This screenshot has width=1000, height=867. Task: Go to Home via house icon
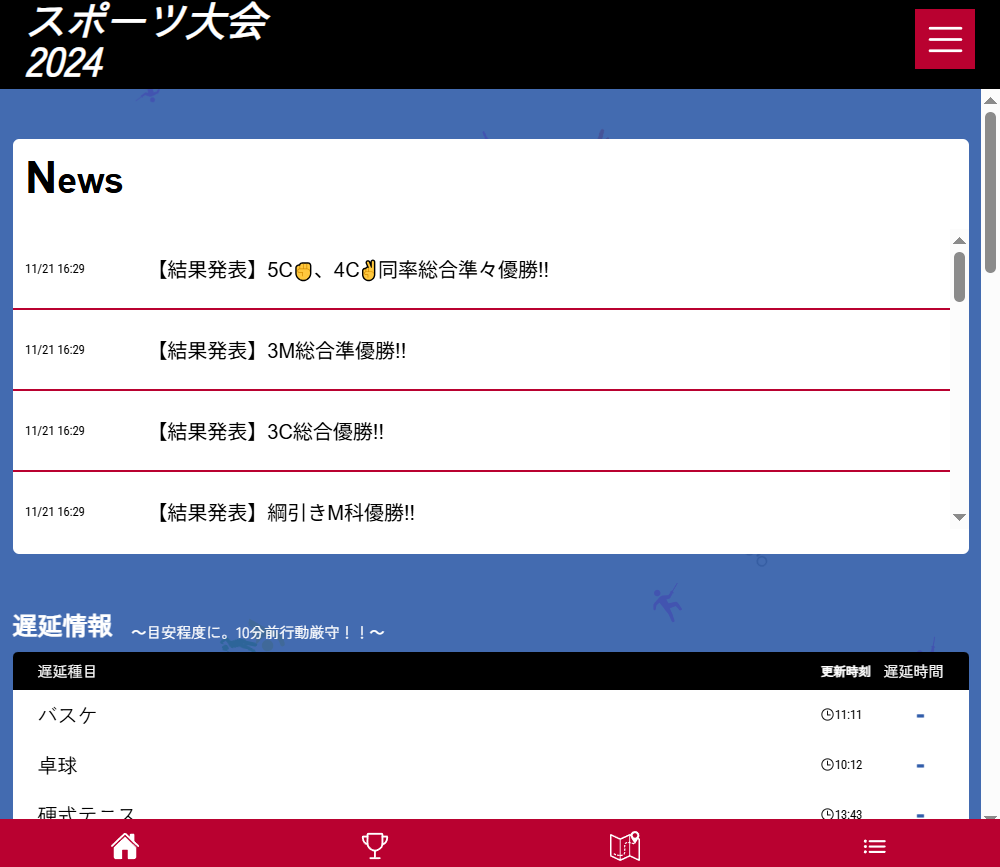(125, 845)
